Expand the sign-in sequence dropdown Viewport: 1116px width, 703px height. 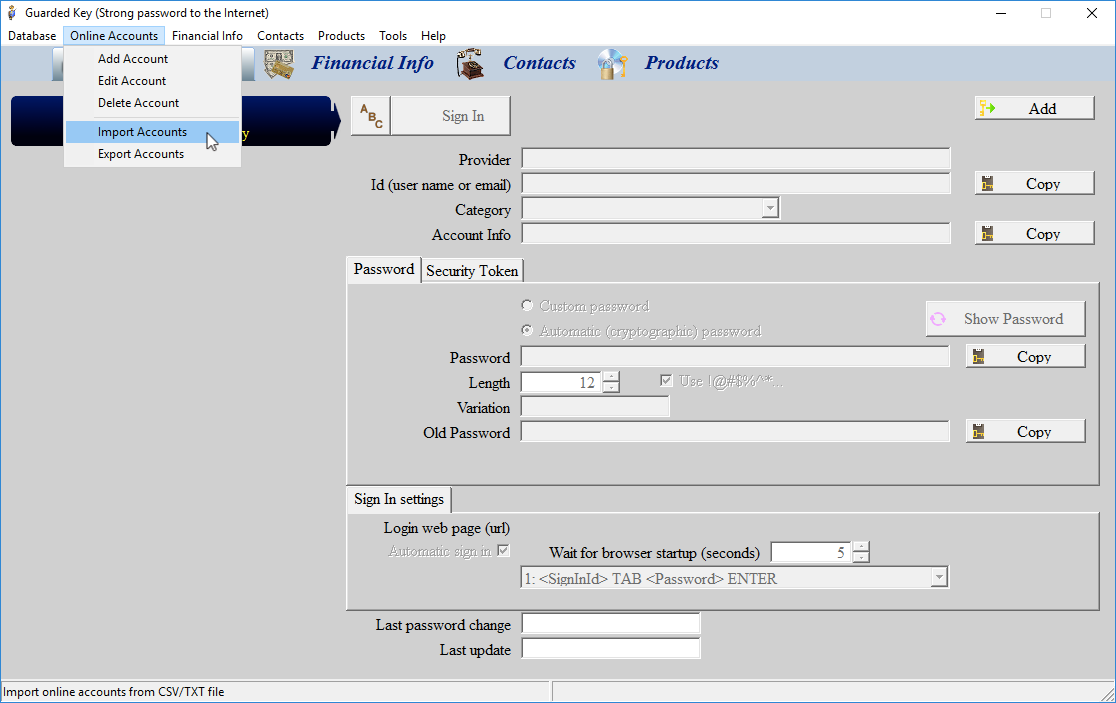point(939,577)
